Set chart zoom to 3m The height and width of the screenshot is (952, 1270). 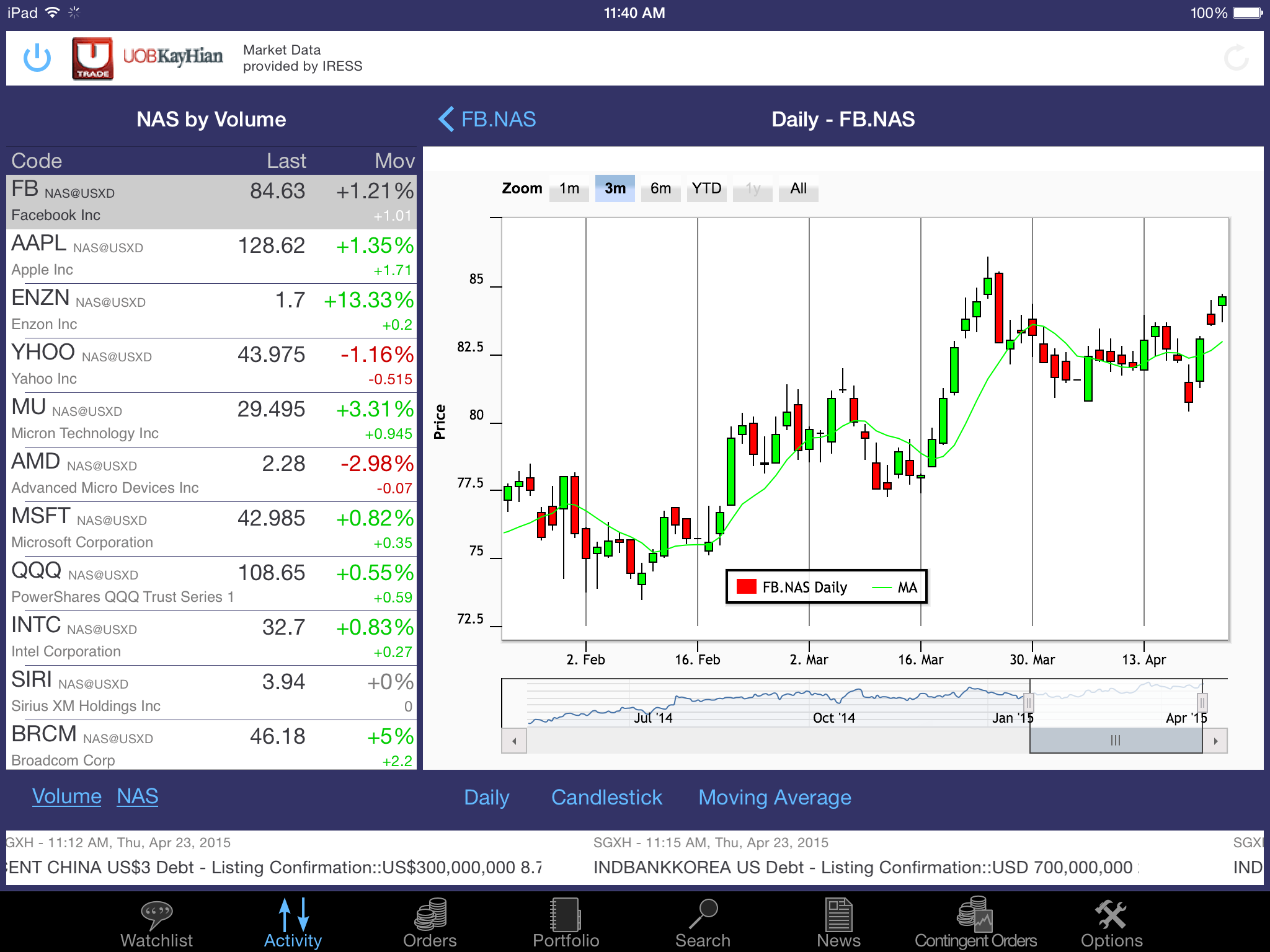[x=615, y=188]
